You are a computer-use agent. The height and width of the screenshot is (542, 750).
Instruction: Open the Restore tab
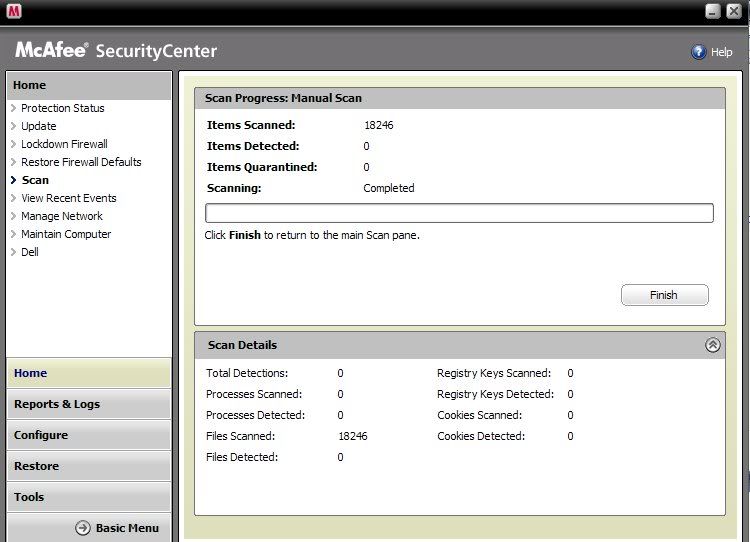(89, 466)
